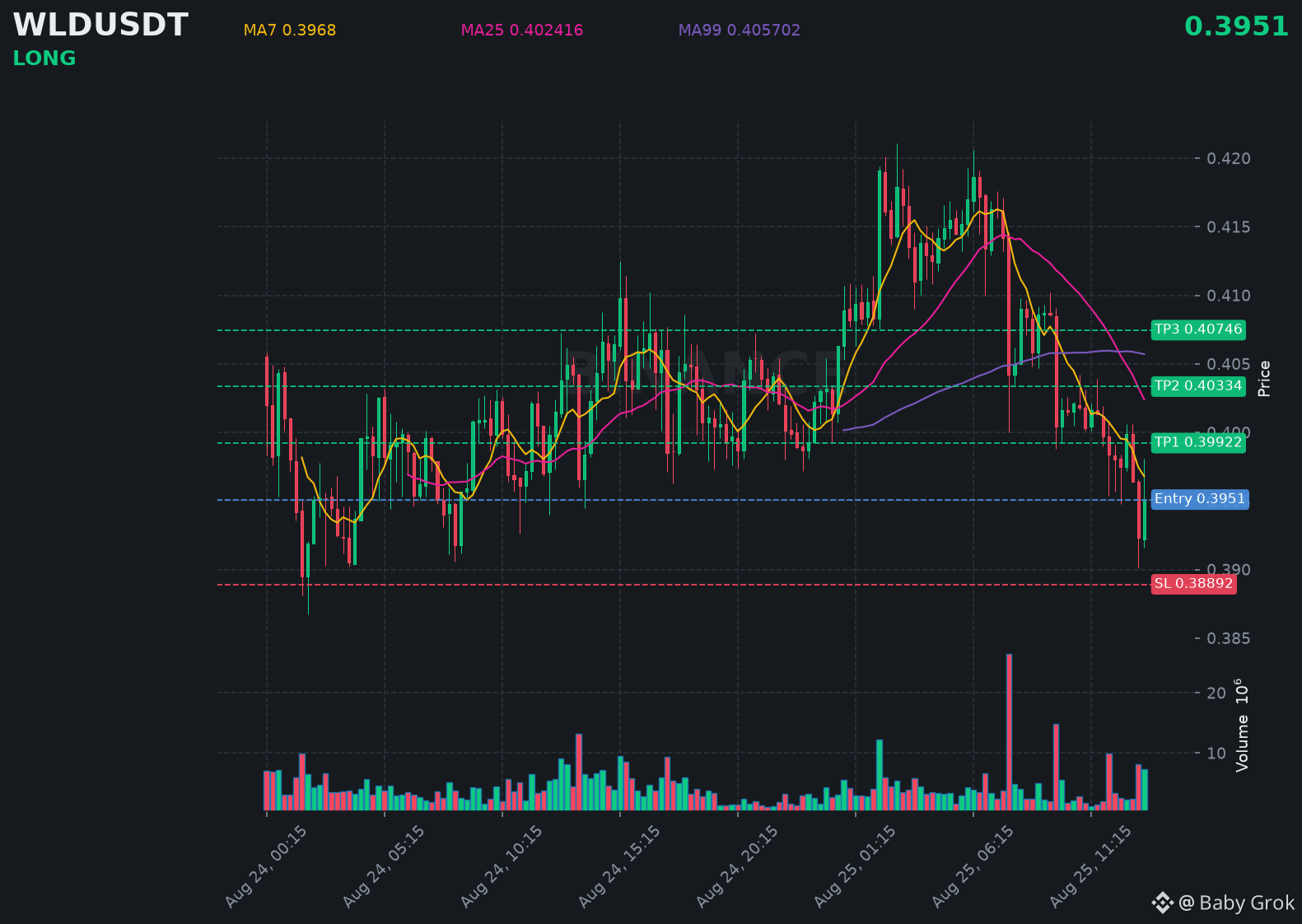Select the 0.410 price axis tick
This screenshot has width=1302, height=924.
click(x=1228, y=296)
